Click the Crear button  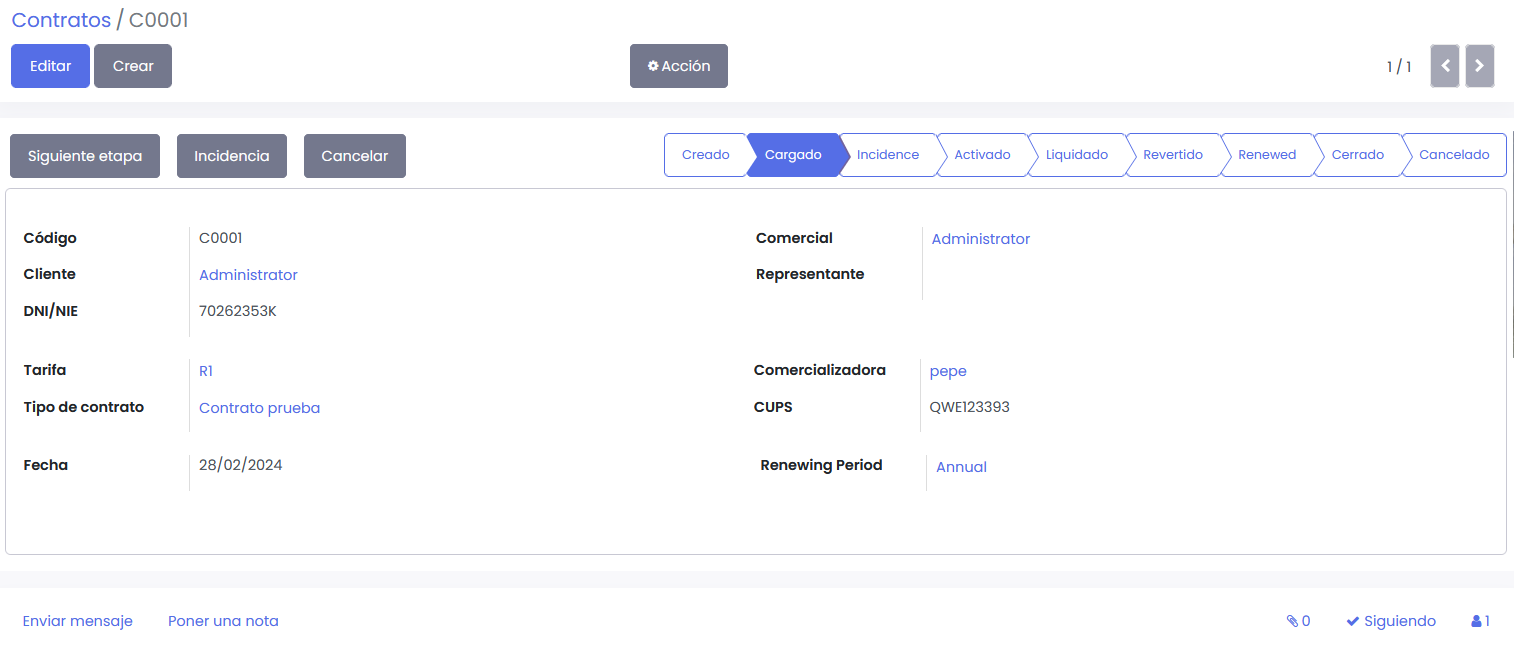(133, 66)
